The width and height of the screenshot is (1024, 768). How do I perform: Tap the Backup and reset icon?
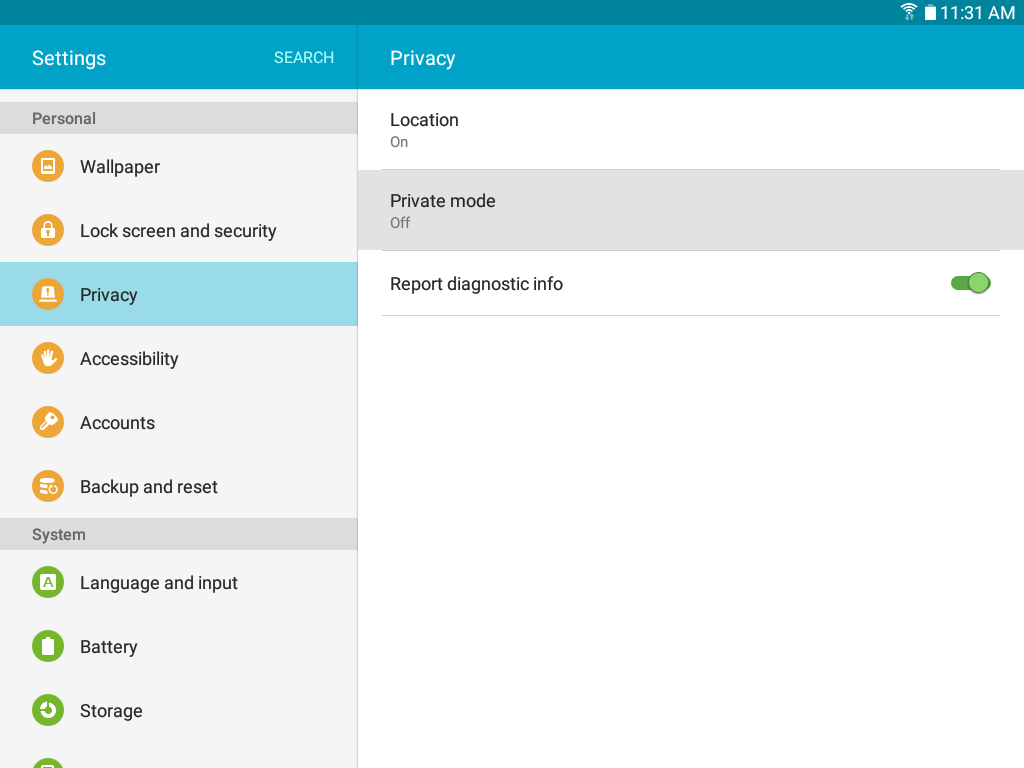coord(48,487)
